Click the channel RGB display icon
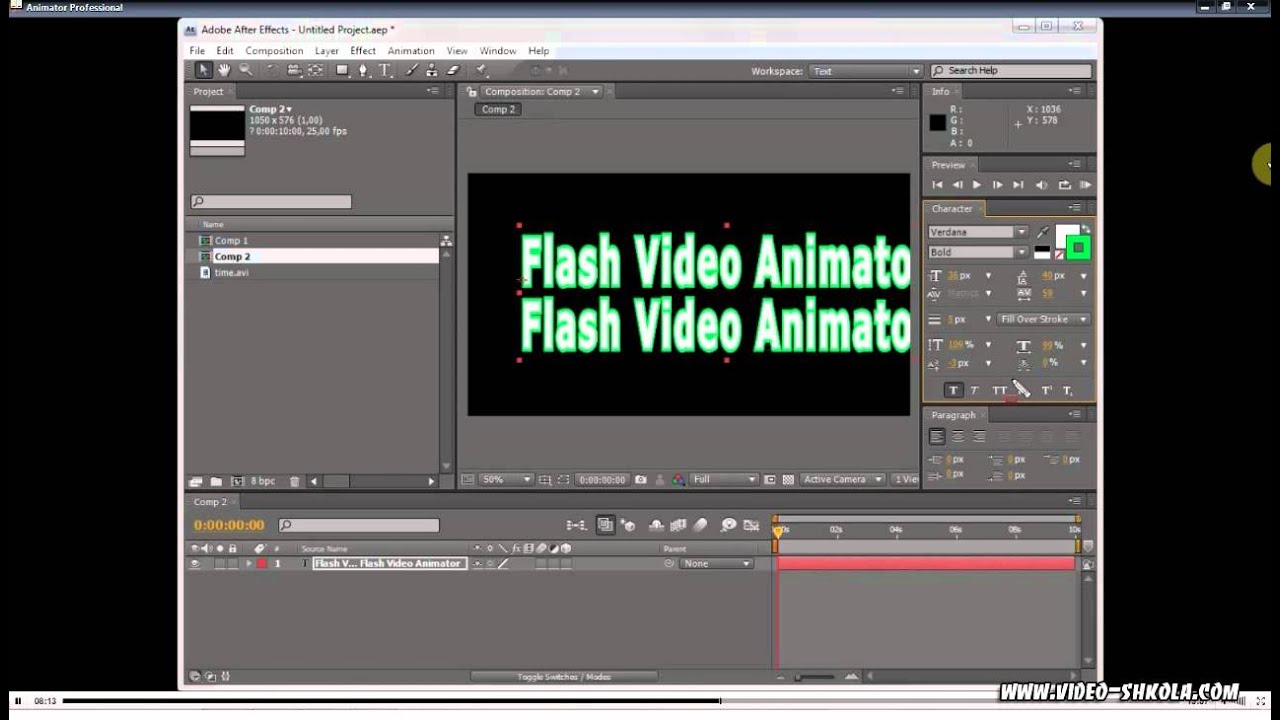This screenshot has height=720, width=1280. click(x=679, y=479)
